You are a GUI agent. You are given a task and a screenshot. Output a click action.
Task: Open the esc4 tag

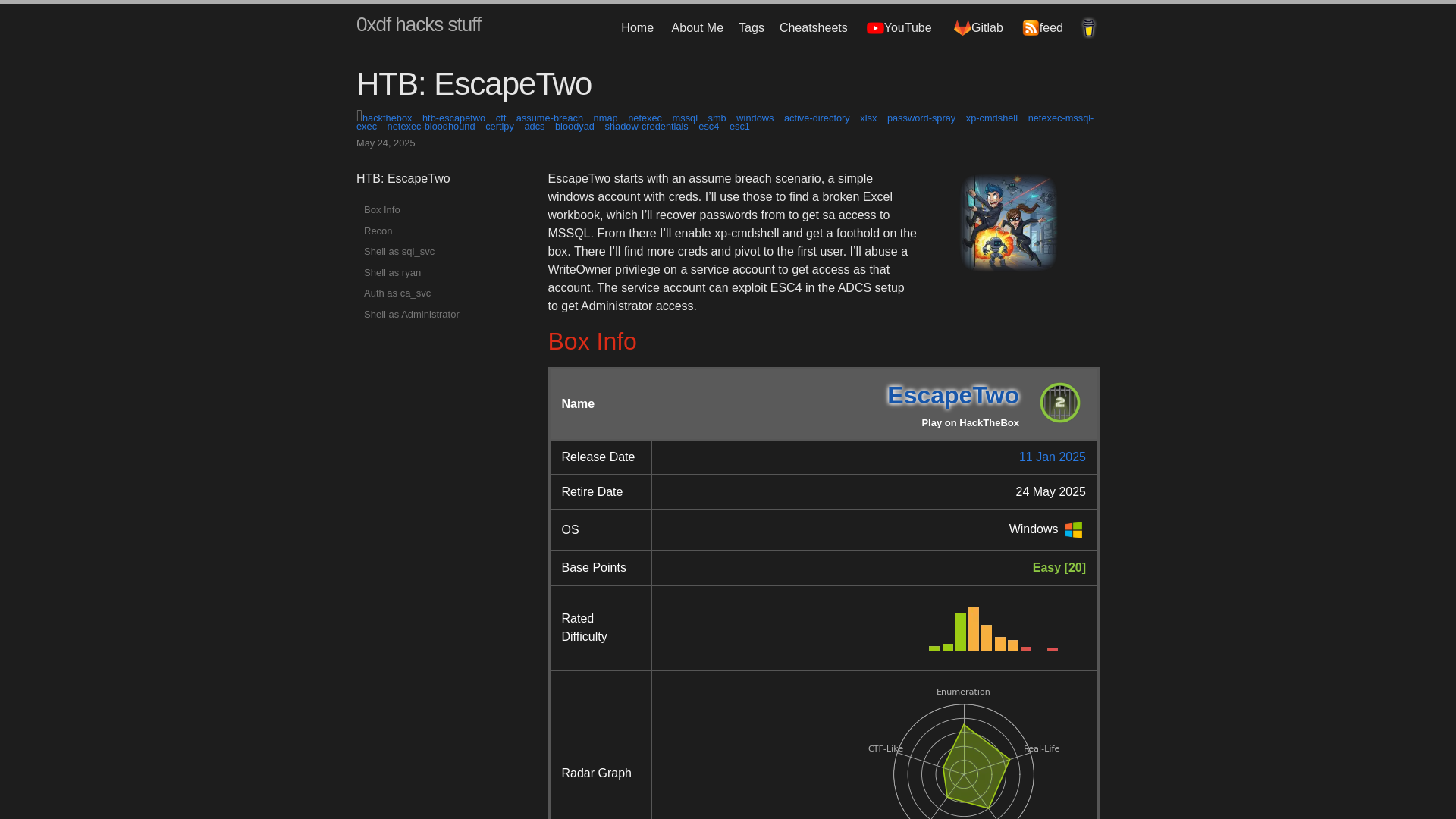click(708, 127)
